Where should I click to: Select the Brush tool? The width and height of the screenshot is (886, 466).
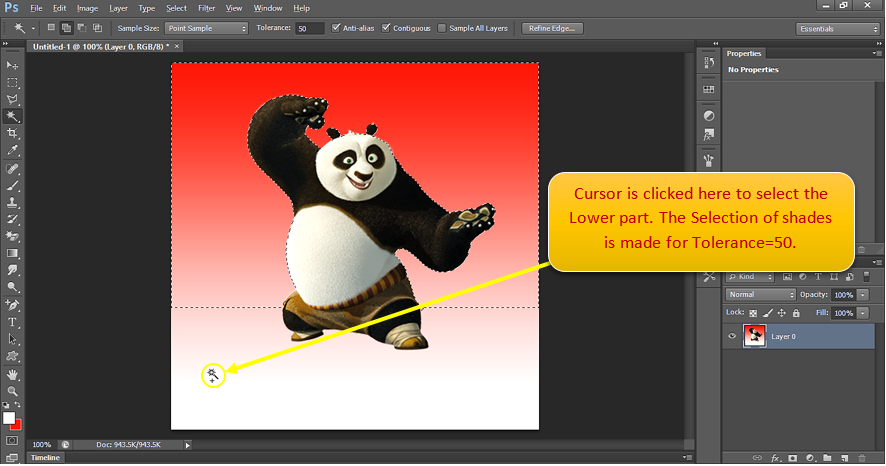point(12,185)
